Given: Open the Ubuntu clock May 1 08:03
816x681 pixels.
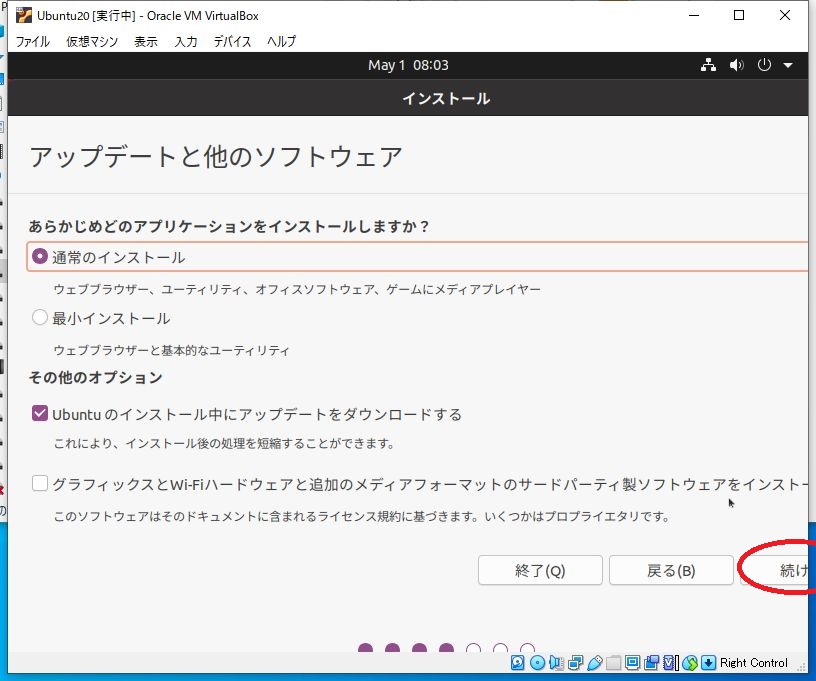Looking at the screenshot, I should (408, 65).
